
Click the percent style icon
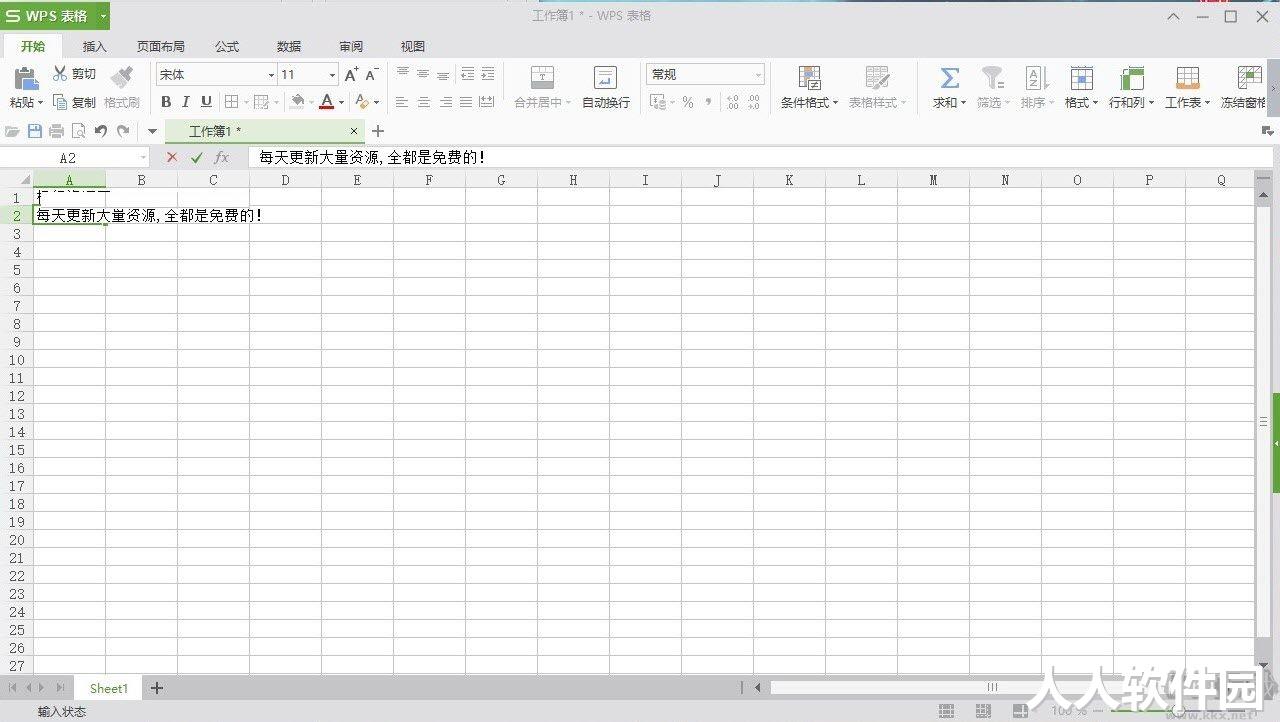688,102
